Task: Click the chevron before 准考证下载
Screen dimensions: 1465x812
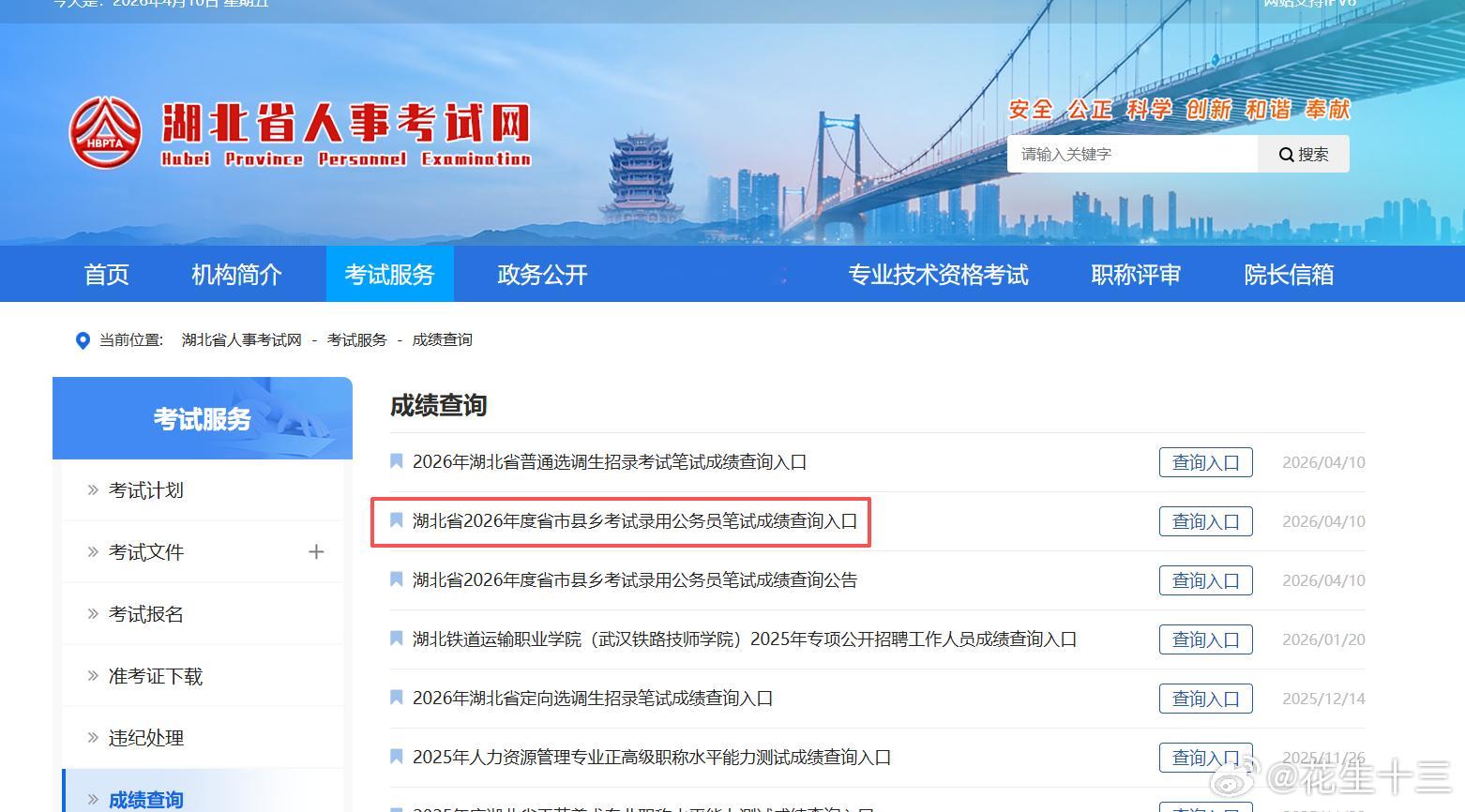Action: (92, 675)
